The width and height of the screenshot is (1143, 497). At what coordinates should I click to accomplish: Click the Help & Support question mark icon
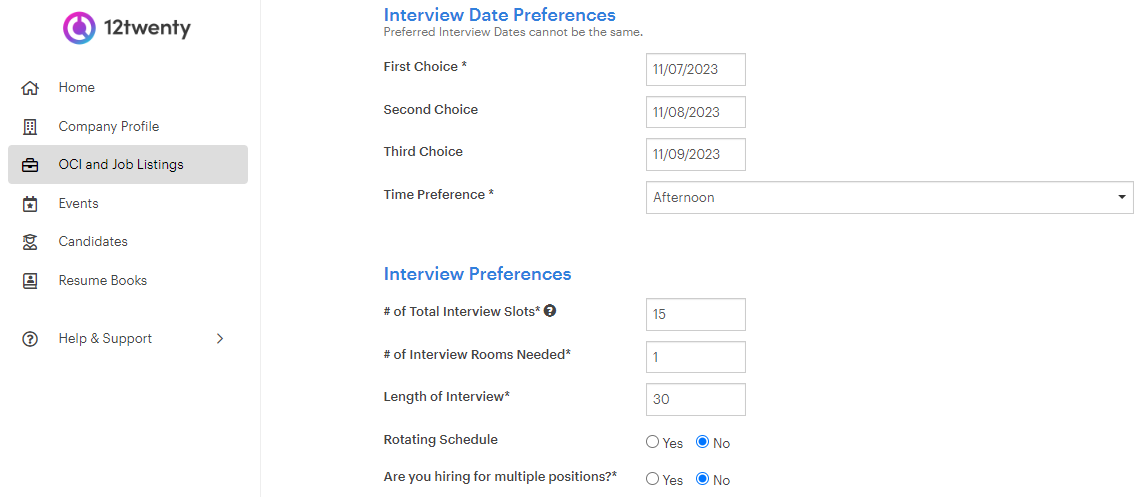[30, 339]
